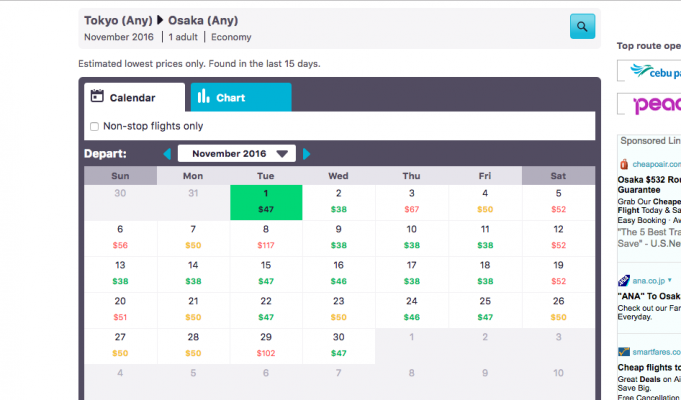Advance to next month with right arrow
Image resolution: width=681 pixels, height=400 pixels.
307,154
